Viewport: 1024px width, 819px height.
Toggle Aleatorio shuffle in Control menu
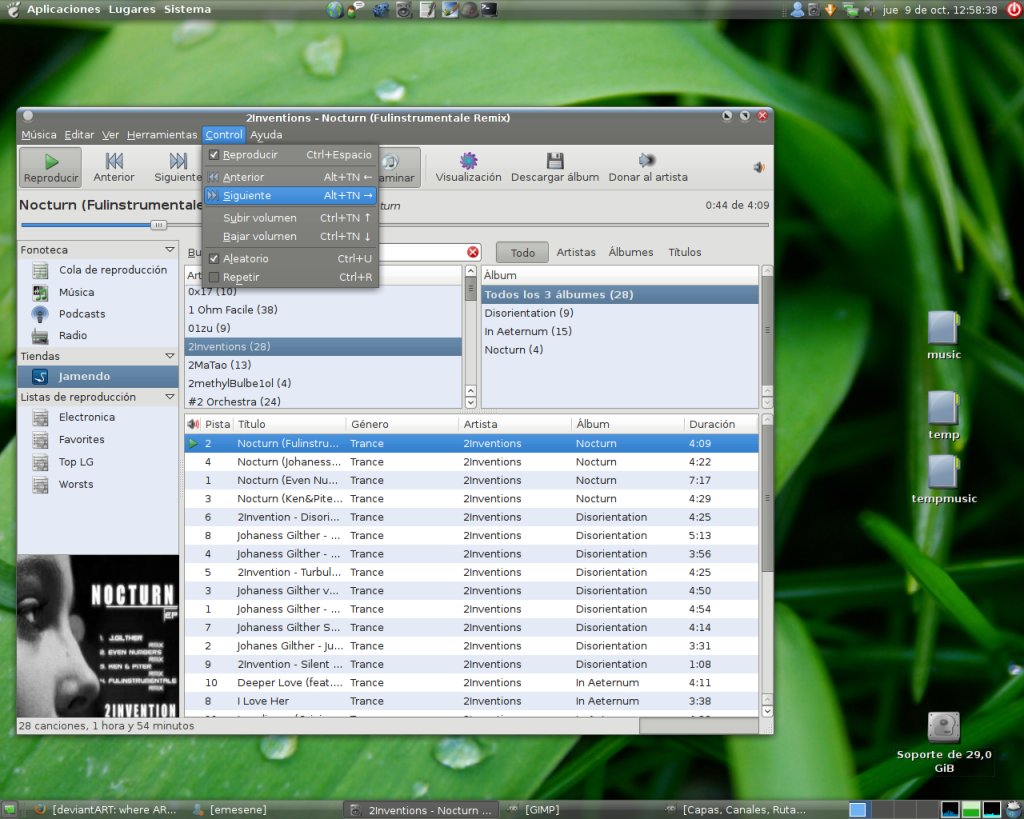[x=214, y=259]
